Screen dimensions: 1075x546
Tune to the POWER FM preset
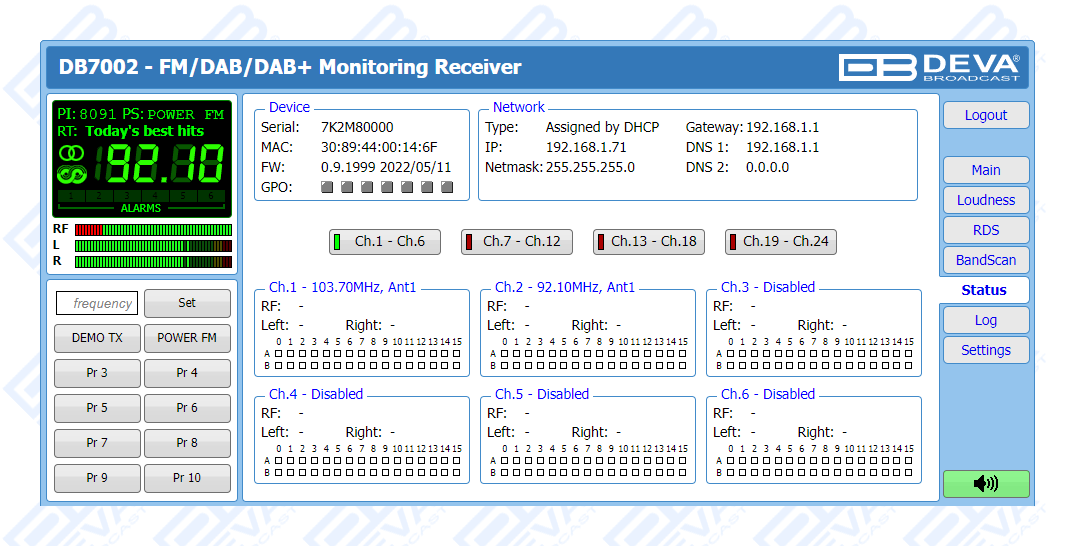187,338
